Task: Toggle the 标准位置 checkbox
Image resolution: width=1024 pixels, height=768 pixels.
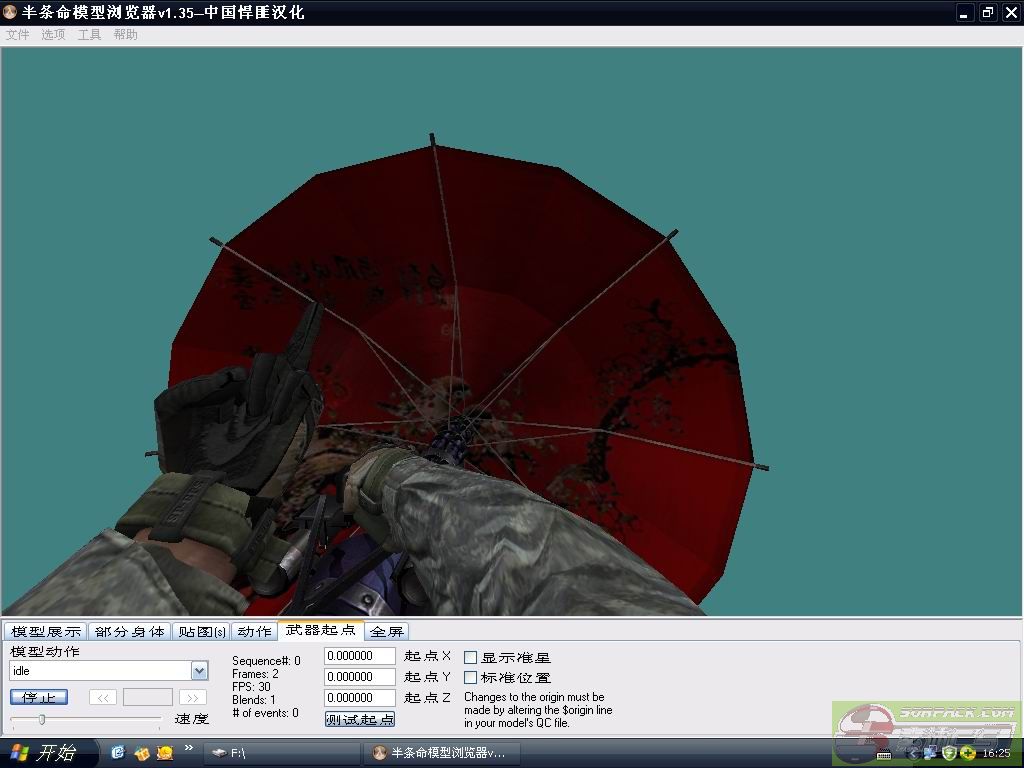Action: pos(470,678)
